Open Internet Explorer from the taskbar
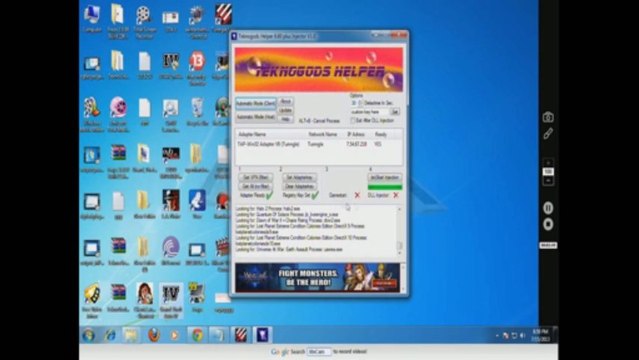Viewport: 639px width, 360px height. [x=110, y=335]
